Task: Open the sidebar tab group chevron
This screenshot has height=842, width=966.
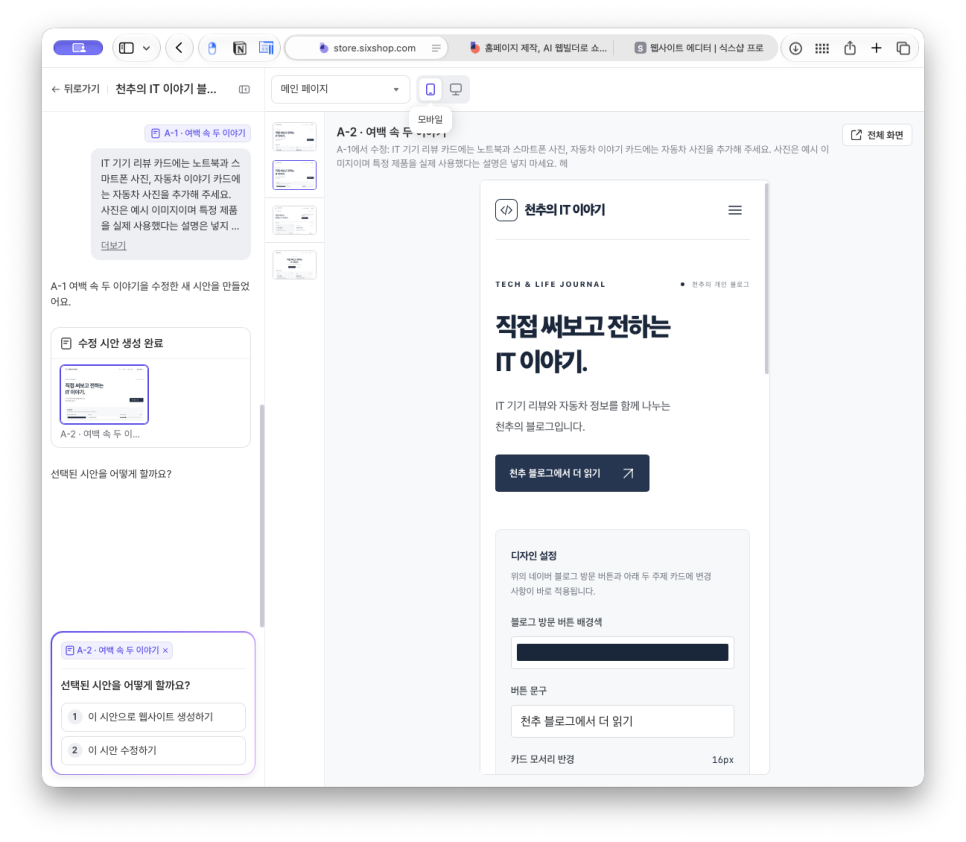Action: 147,47
